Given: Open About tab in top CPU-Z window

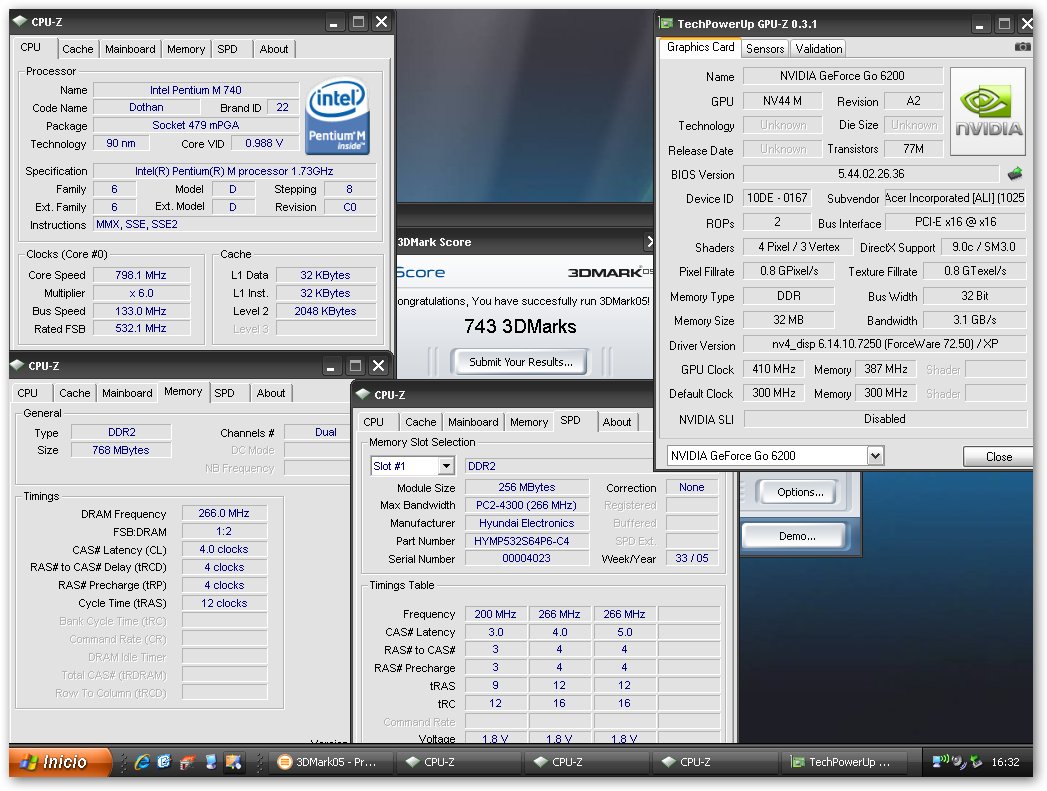Looking at the screenshot, I should 274,49.
